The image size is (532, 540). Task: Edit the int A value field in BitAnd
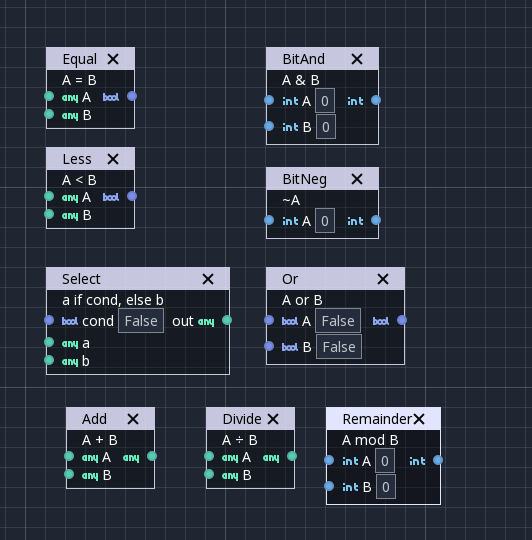325,101
